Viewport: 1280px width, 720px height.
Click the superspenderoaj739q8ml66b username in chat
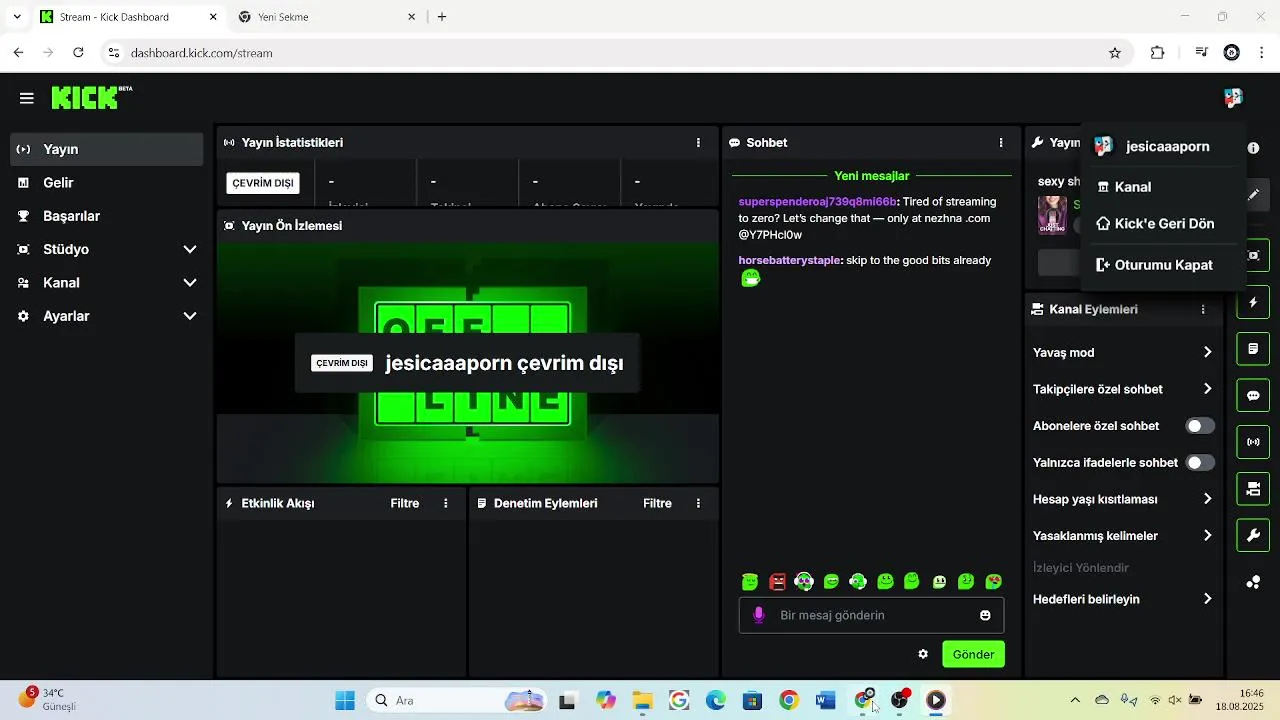(x=818, y=202)
